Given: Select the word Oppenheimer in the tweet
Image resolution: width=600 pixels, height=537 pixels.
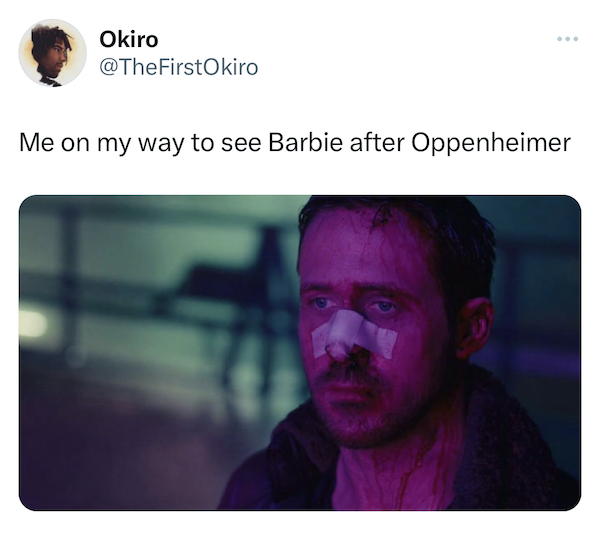Looking at the screenshot, I should 491,143.
